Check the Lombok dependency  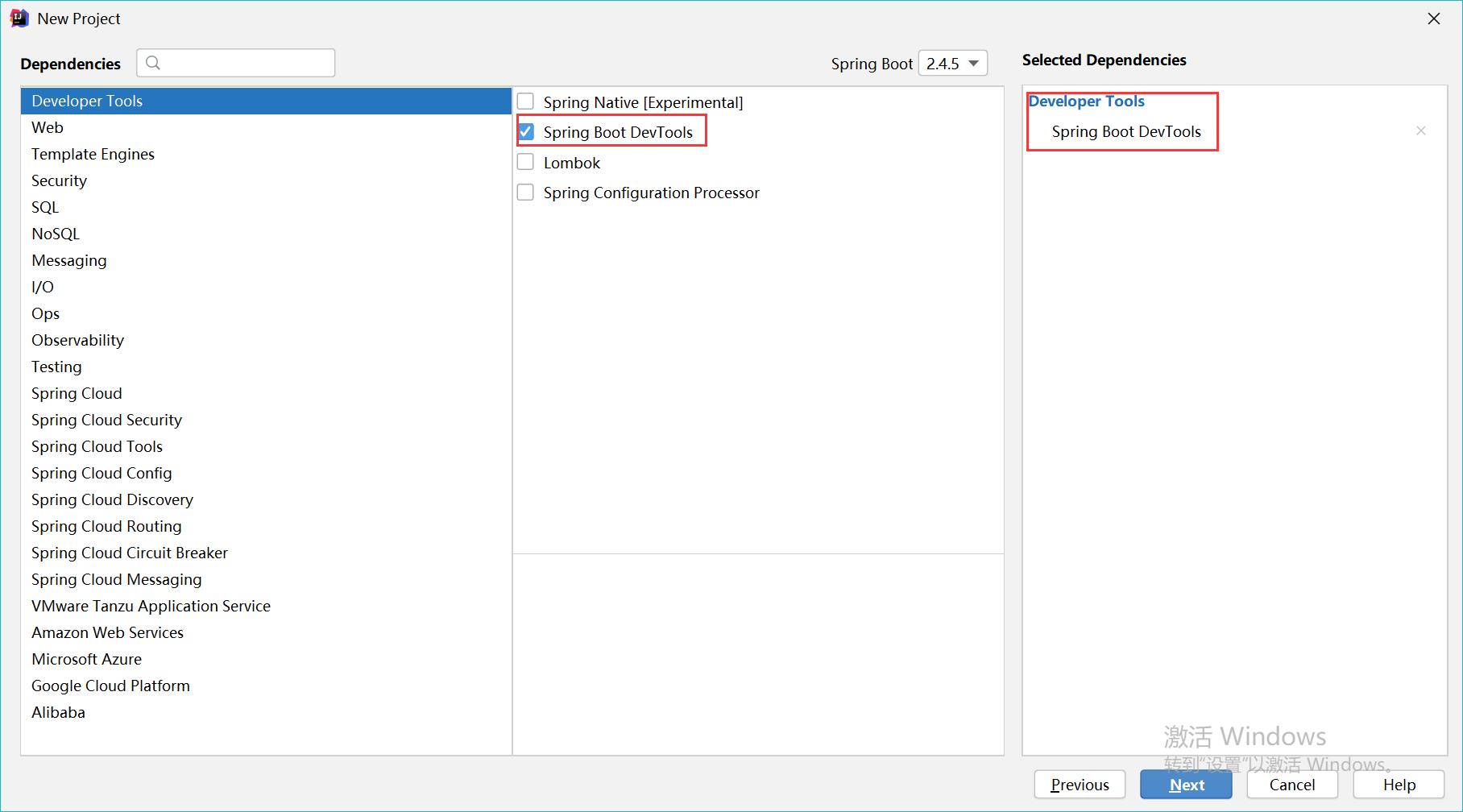pyautogui.click(x=525, y=162)
